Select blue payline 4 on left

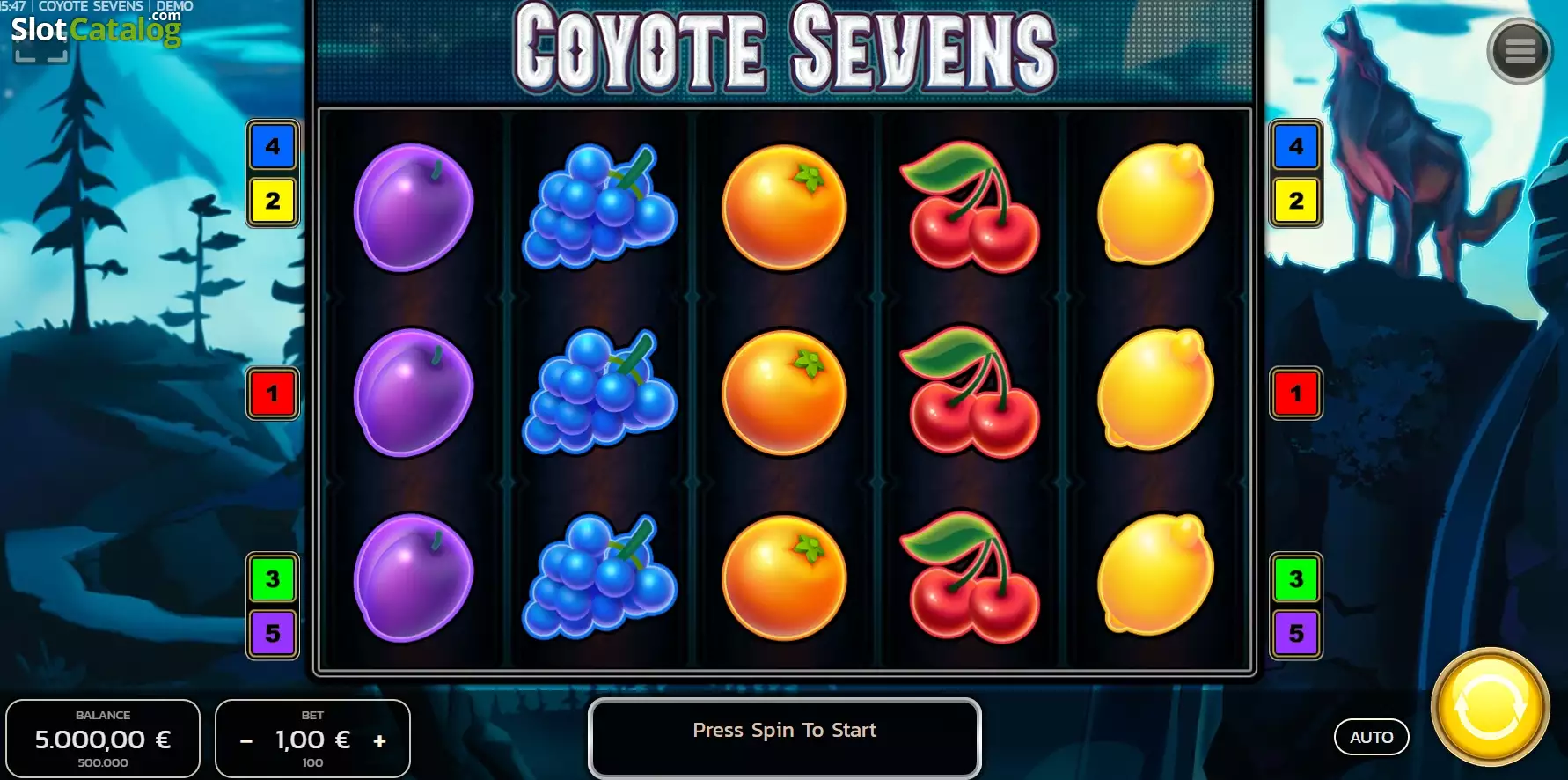point(273,146)
